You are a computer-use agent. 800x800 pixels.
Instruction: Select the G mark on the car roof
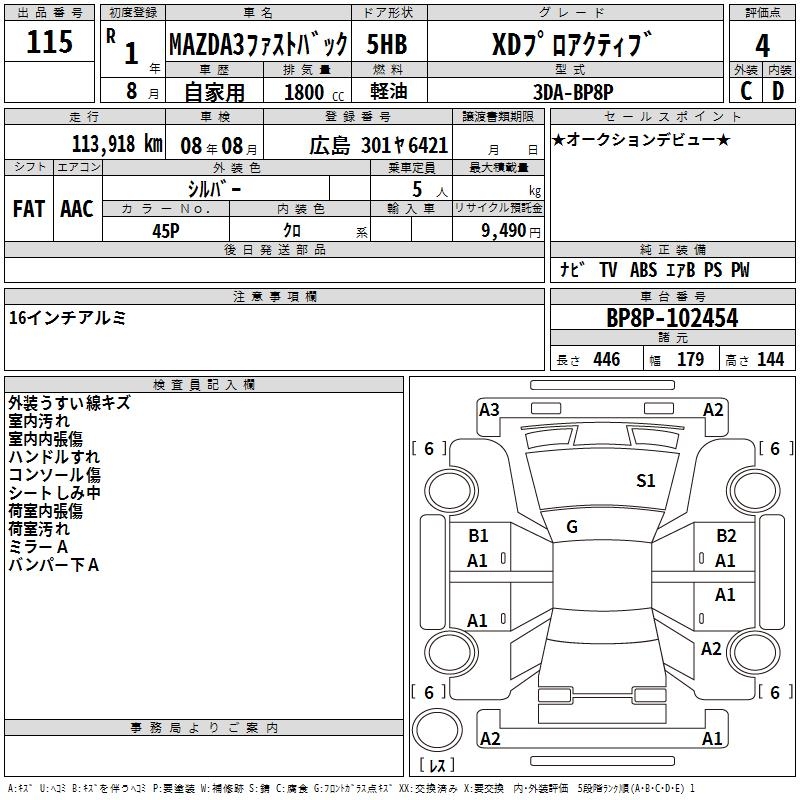[572, 527]
